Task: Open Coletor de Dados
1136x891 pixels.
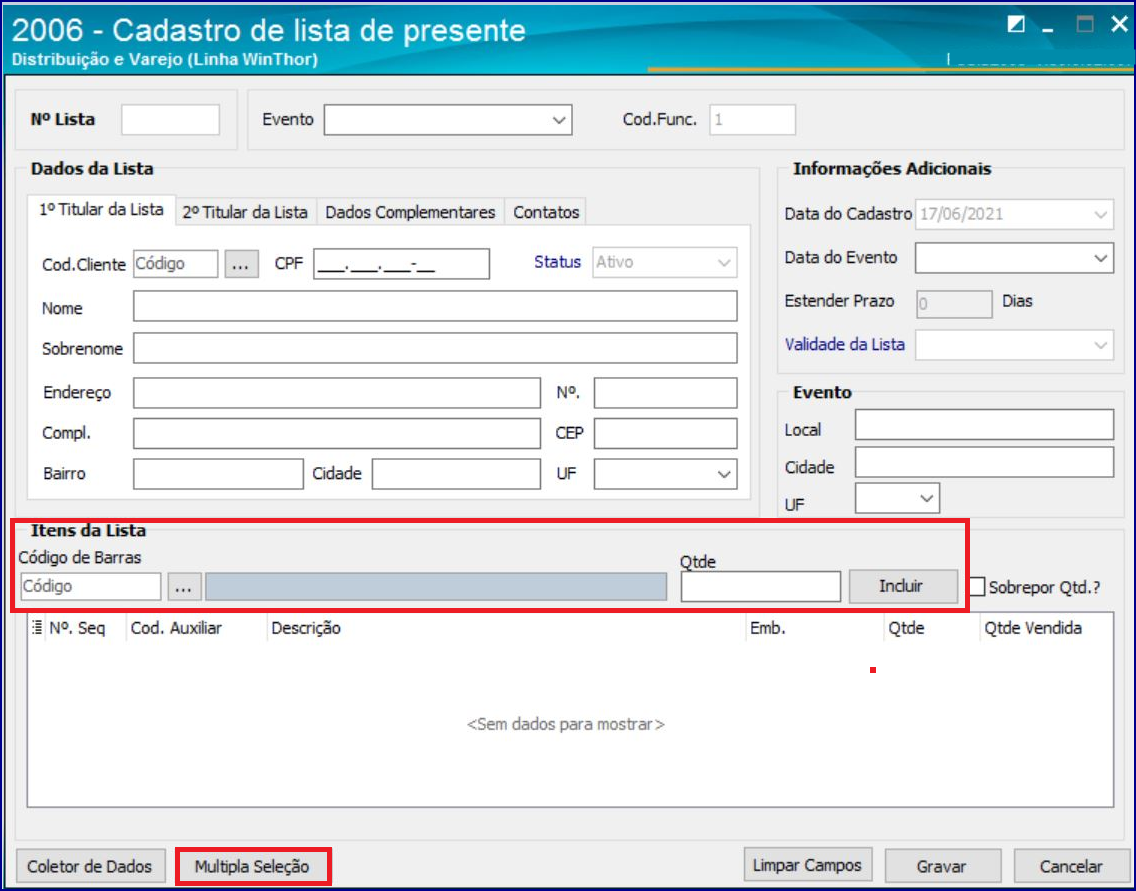Action: tap(90, 866)
